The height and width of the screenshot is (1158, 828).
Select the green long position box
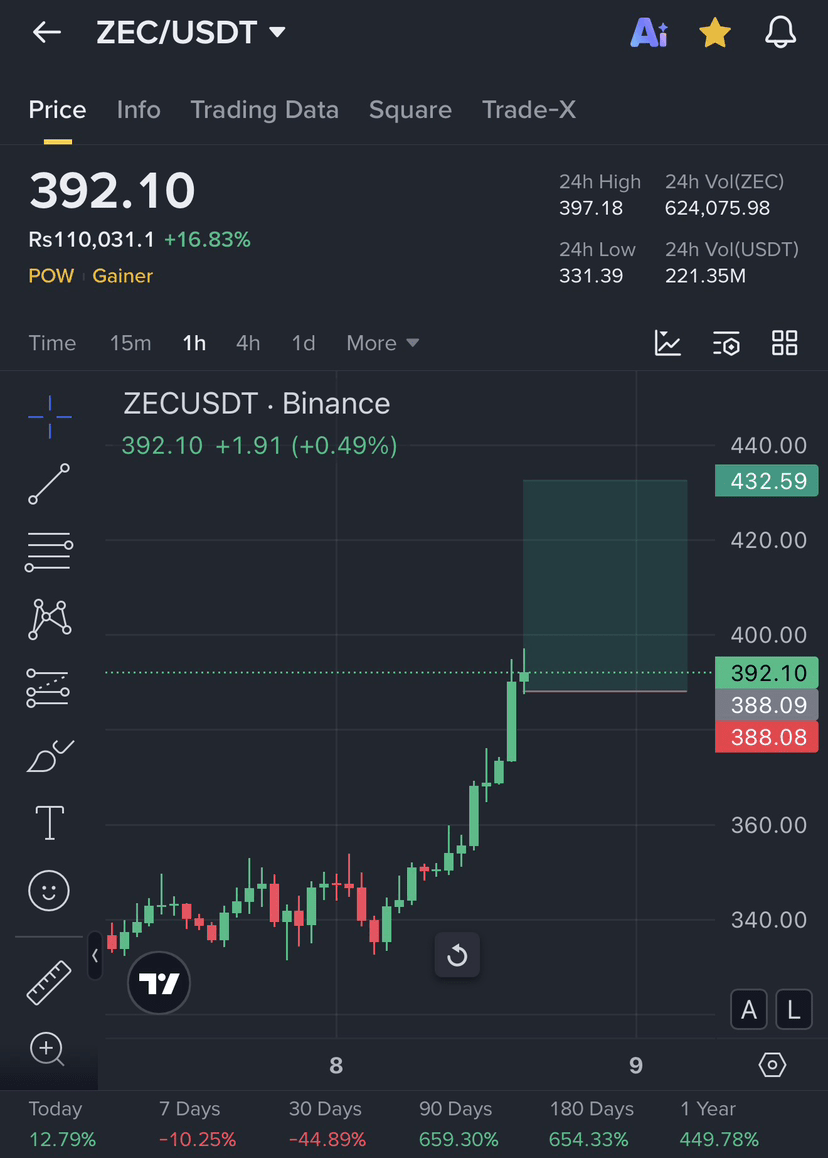coord(605,586)
